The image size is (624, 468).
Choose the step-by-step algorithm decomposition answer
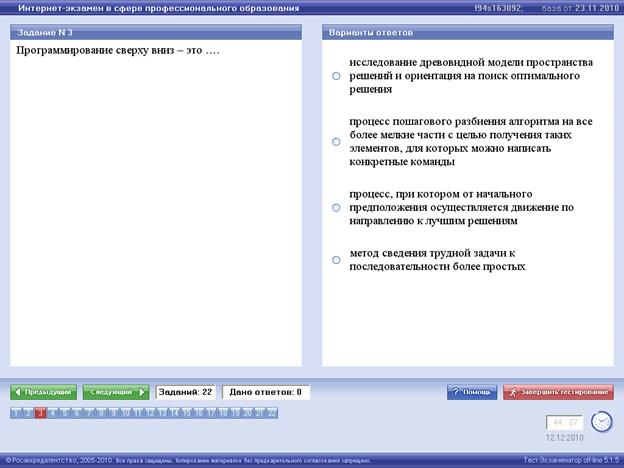(337, 141)
